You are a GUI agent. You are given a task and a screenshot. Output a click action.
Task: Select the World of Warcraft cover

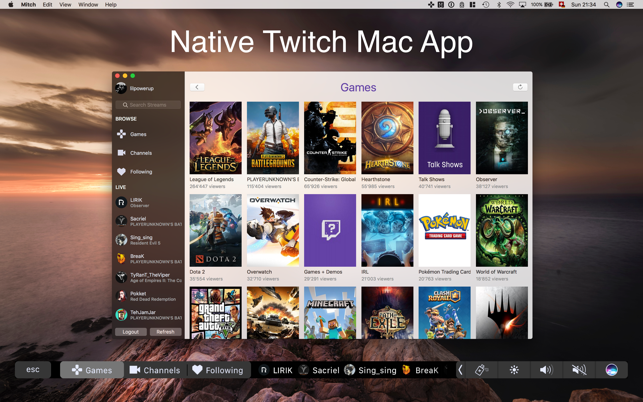pos(502,231)
